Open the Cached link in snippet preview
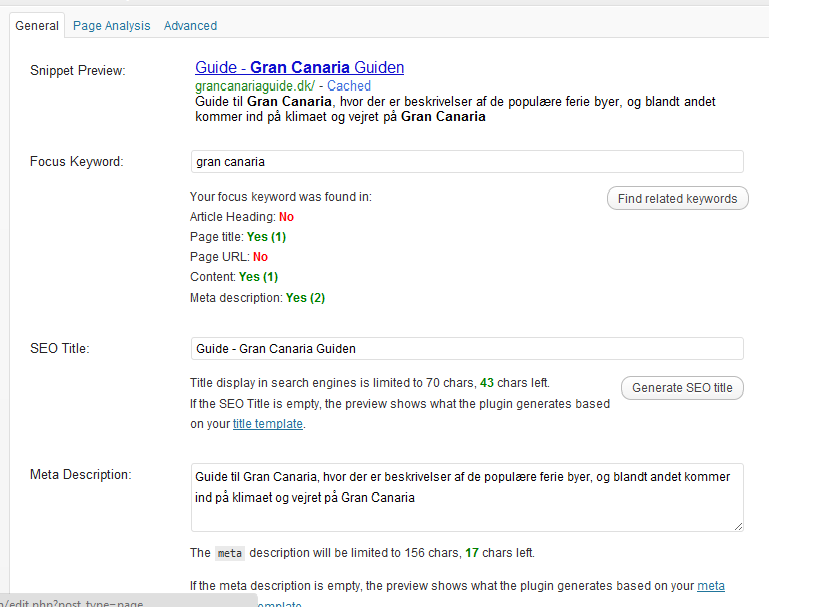 coord(348,87)
